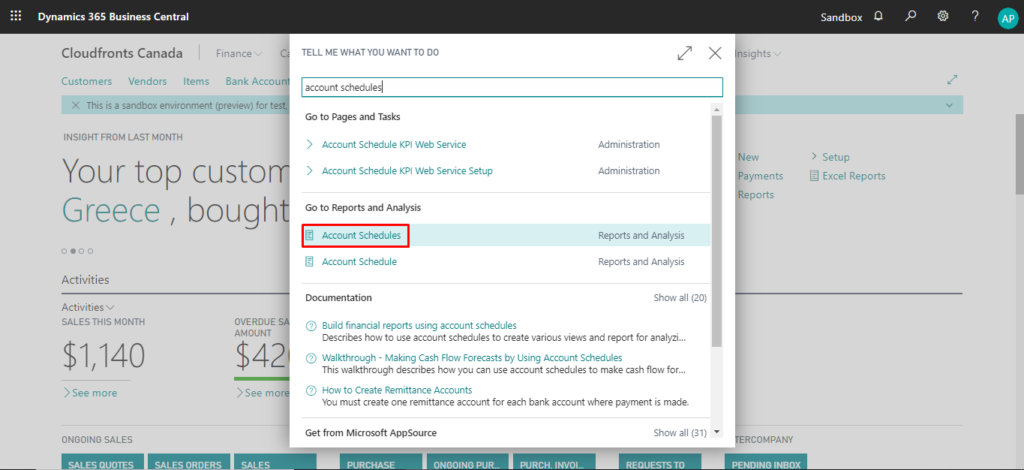Viewport: 1024px width, 470px height.
Task: Click Cloudfronts Canada company name
Action: tap(122, 54)
